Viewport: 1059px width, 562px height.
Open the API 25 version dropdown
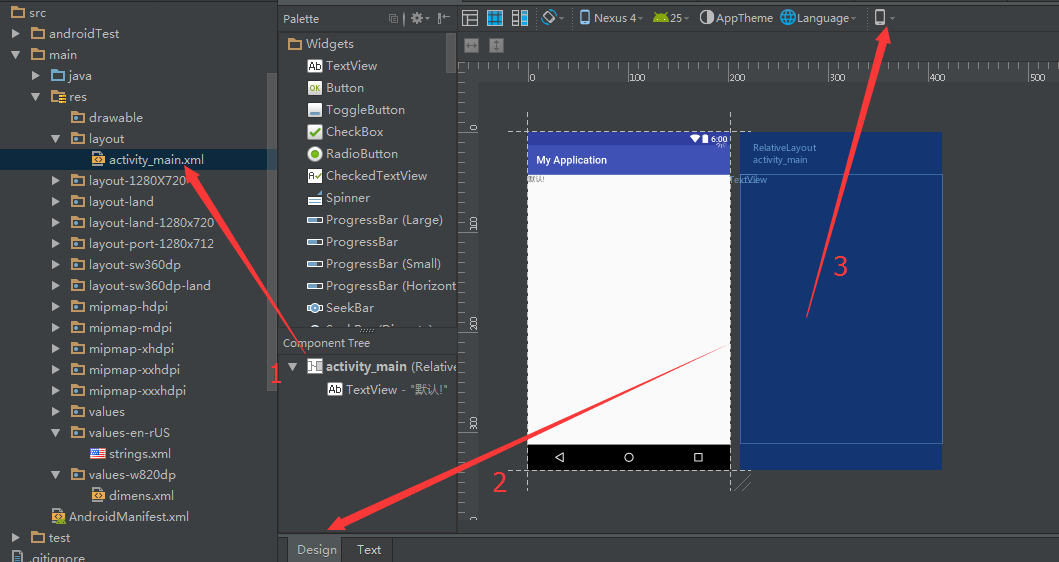[670, 18]
